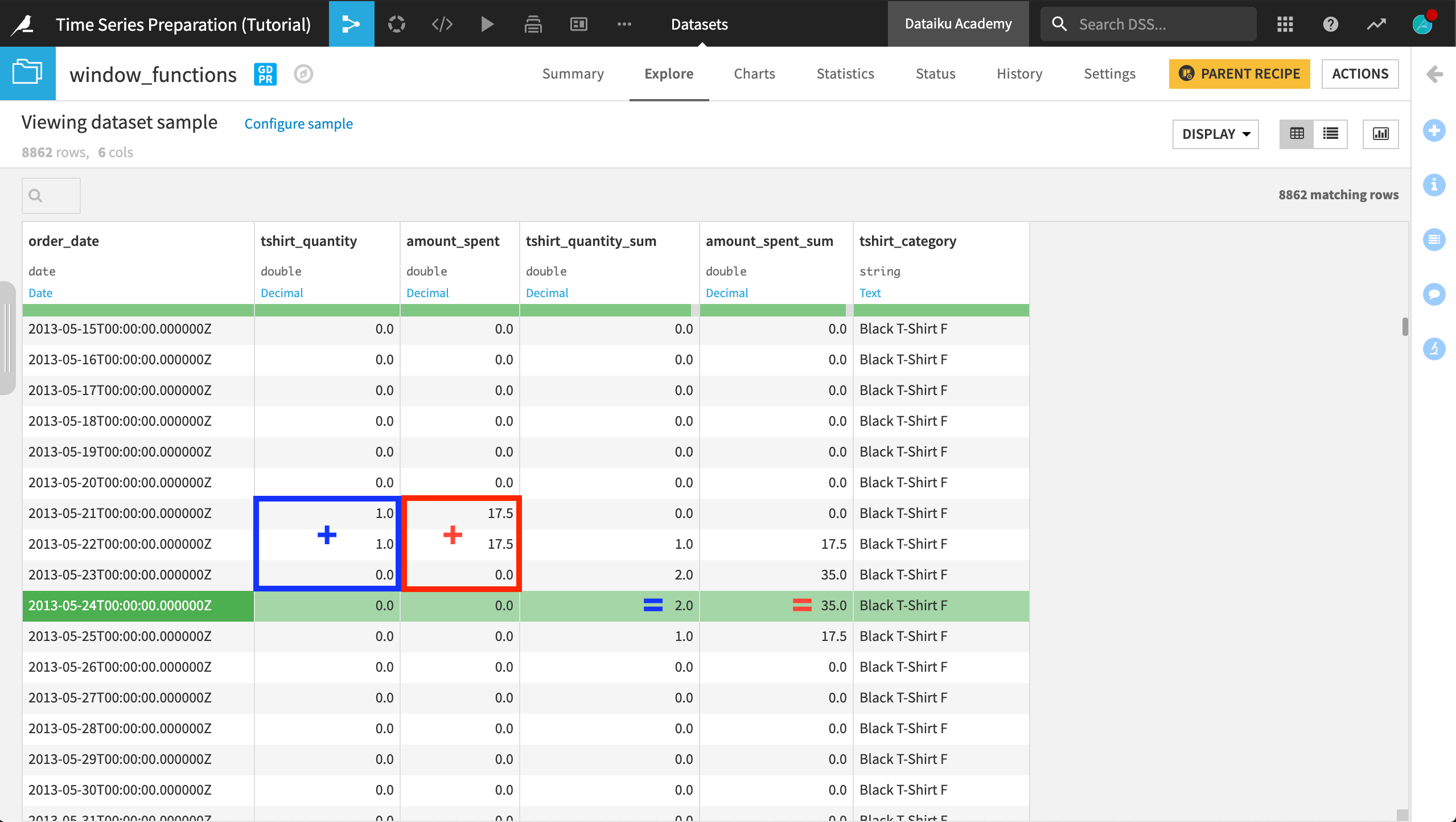The image size is (1456, 822).
Task: Click the 35.0 amount_spent_sum cell for 2013-05-23
Action: (776, 575)
